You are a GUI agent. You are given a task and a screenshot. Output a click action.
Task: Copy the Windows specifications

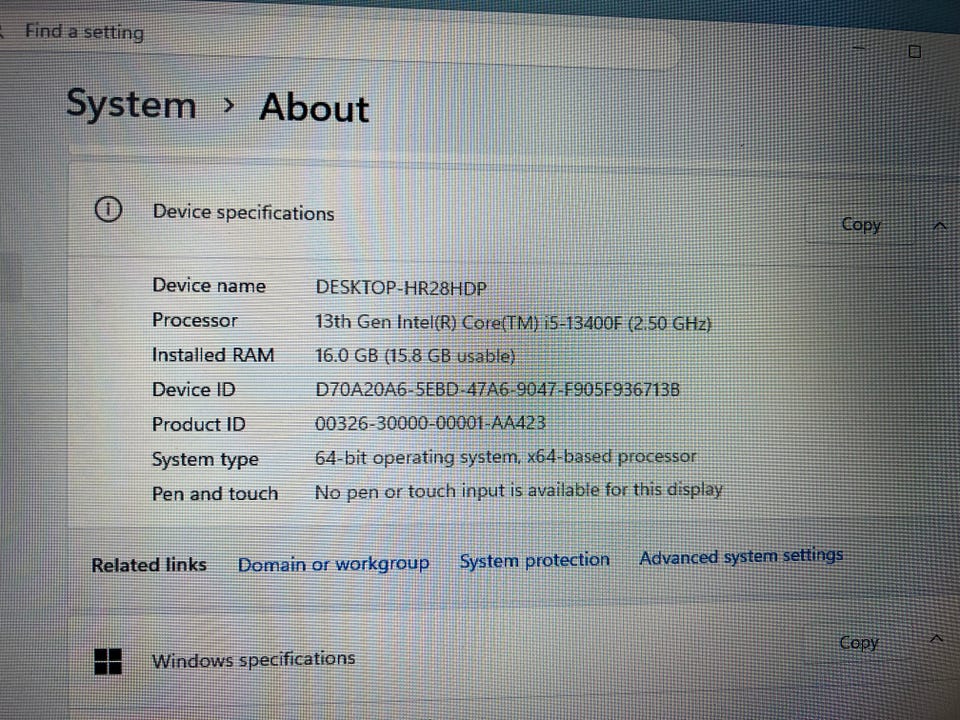click(x=858, y=642)
